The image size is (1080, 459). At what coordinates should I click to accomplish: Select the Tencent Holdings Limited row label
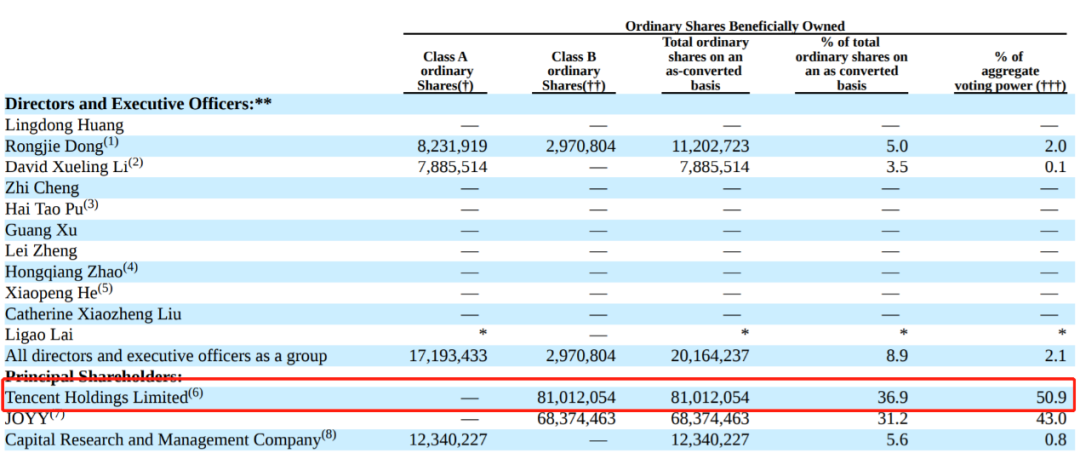[96, 398]
